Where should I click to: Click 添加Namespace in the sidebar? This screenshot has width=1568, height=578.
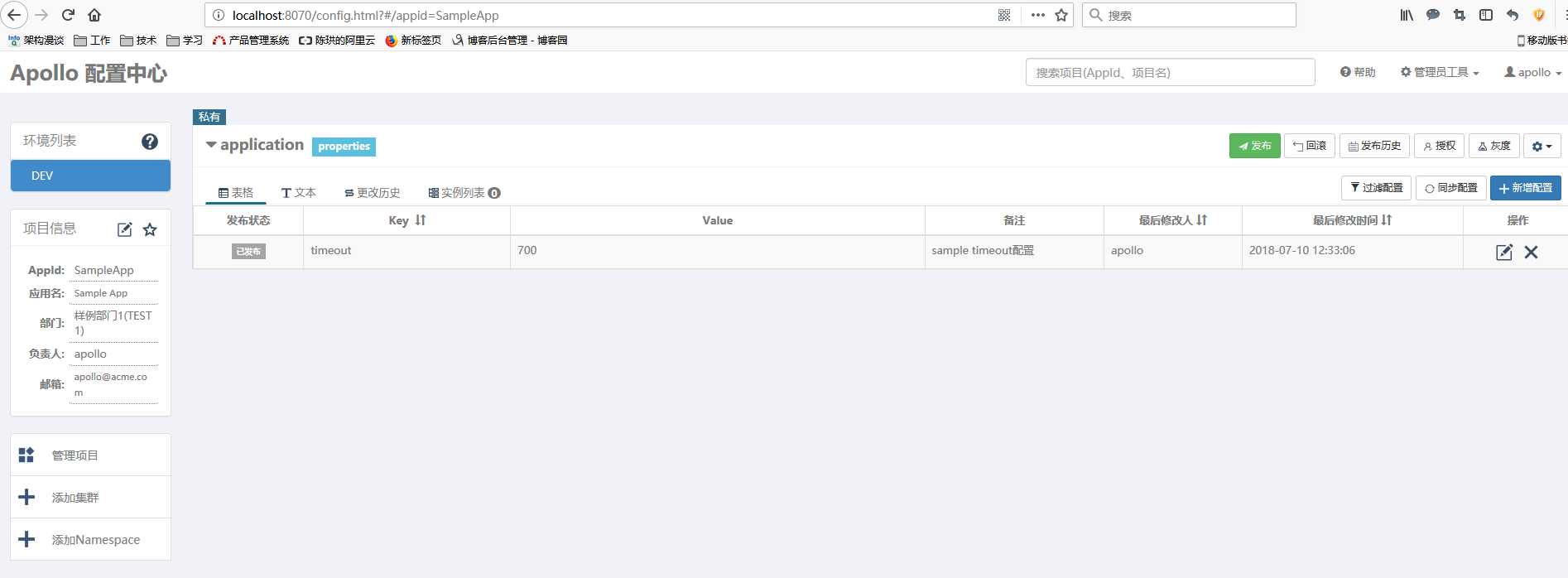click(x=90, y=540)
